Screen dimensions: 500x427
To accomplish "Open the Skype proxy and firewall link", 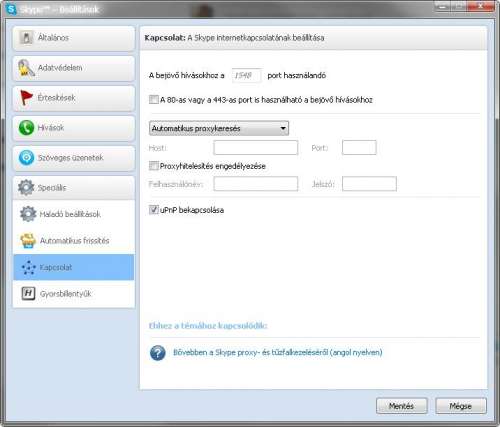I will 278,352.
